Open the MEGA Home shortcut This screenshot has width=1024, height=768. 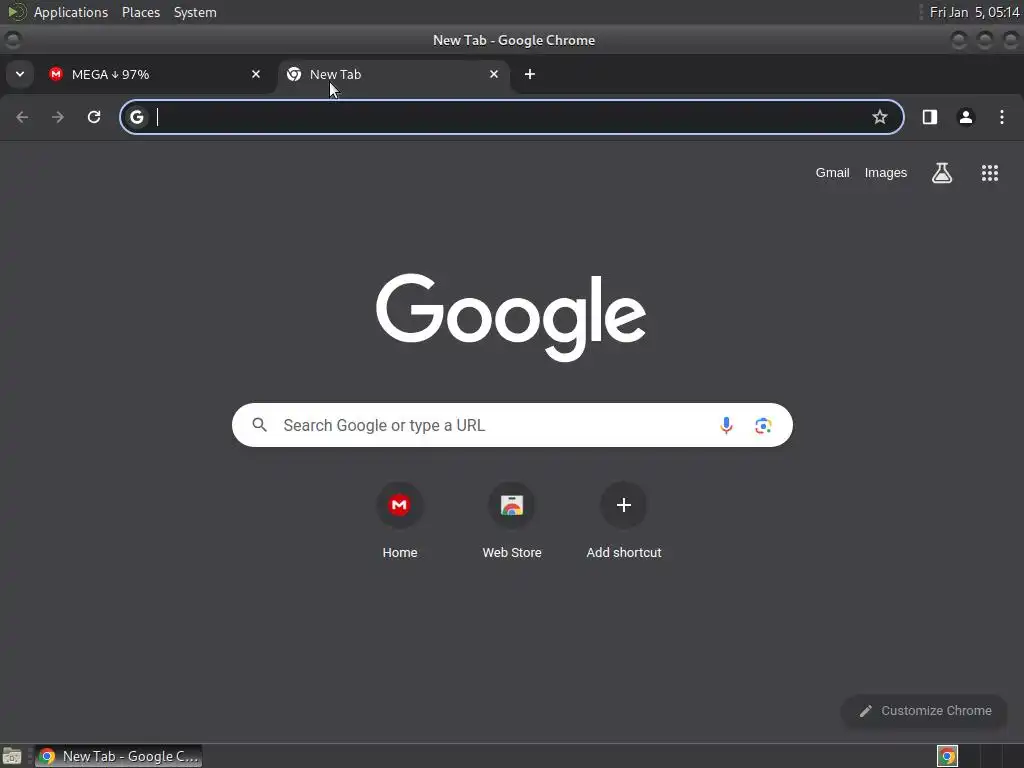tap(400, 520)
